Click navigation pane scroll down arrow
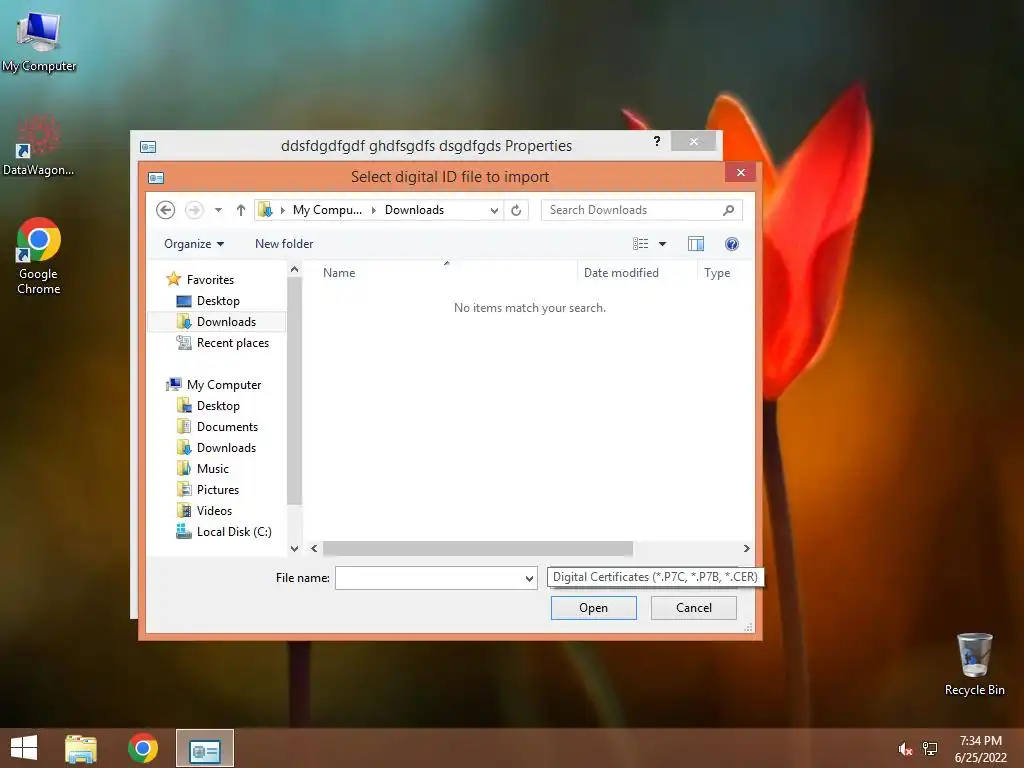Screen dimensions: 1024x768 pyautogui.click(x=294, y=549)
